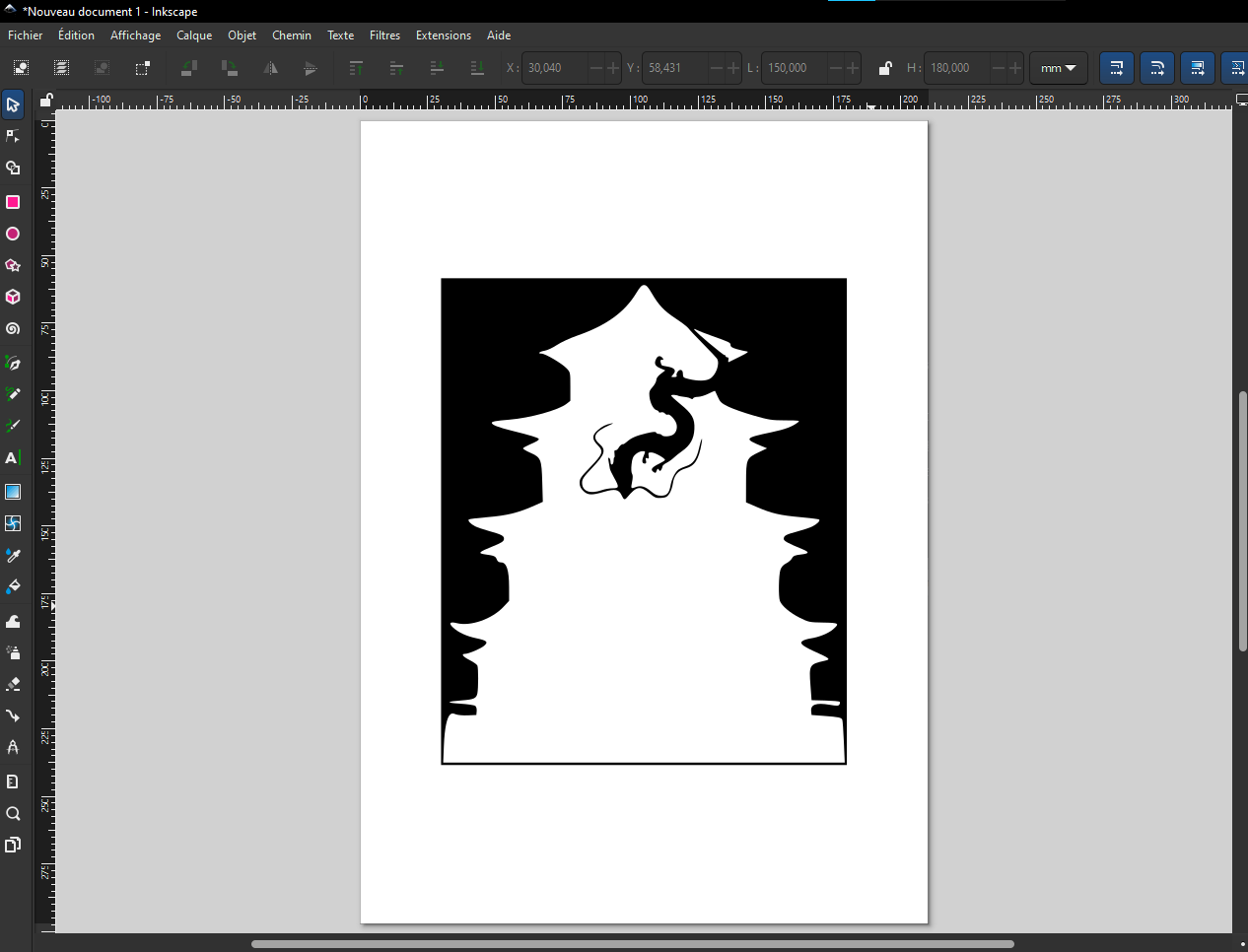Click the L width input field
The height and width of the screenshot is (952, 1248).
coord(793,68)
